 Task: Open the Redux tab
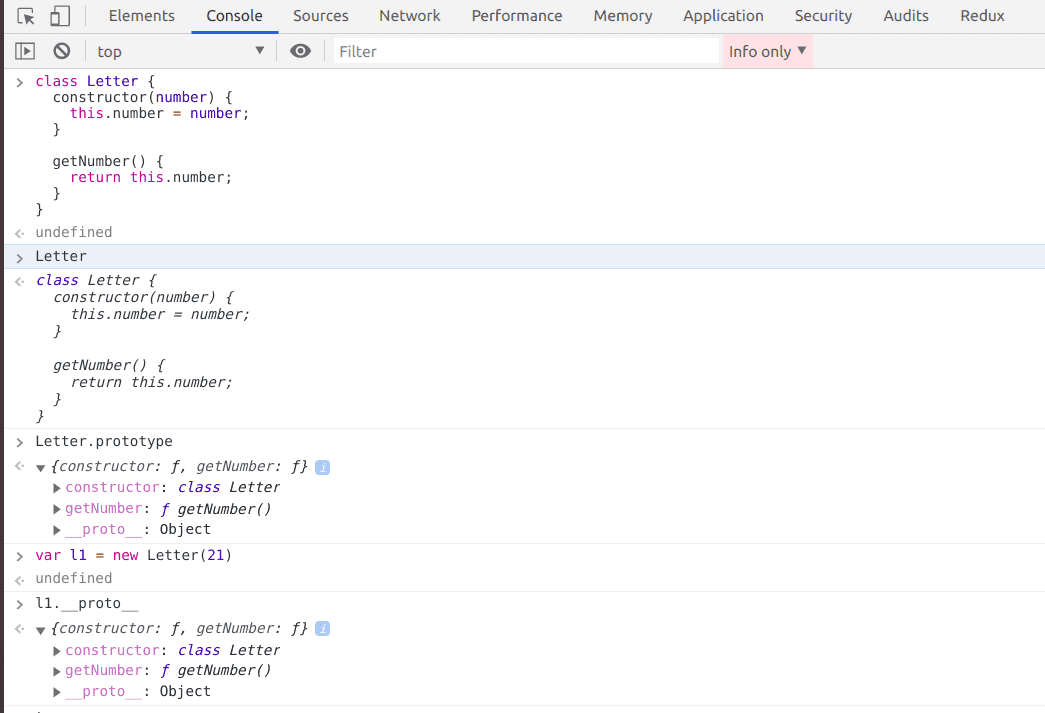tap(982, 16)
